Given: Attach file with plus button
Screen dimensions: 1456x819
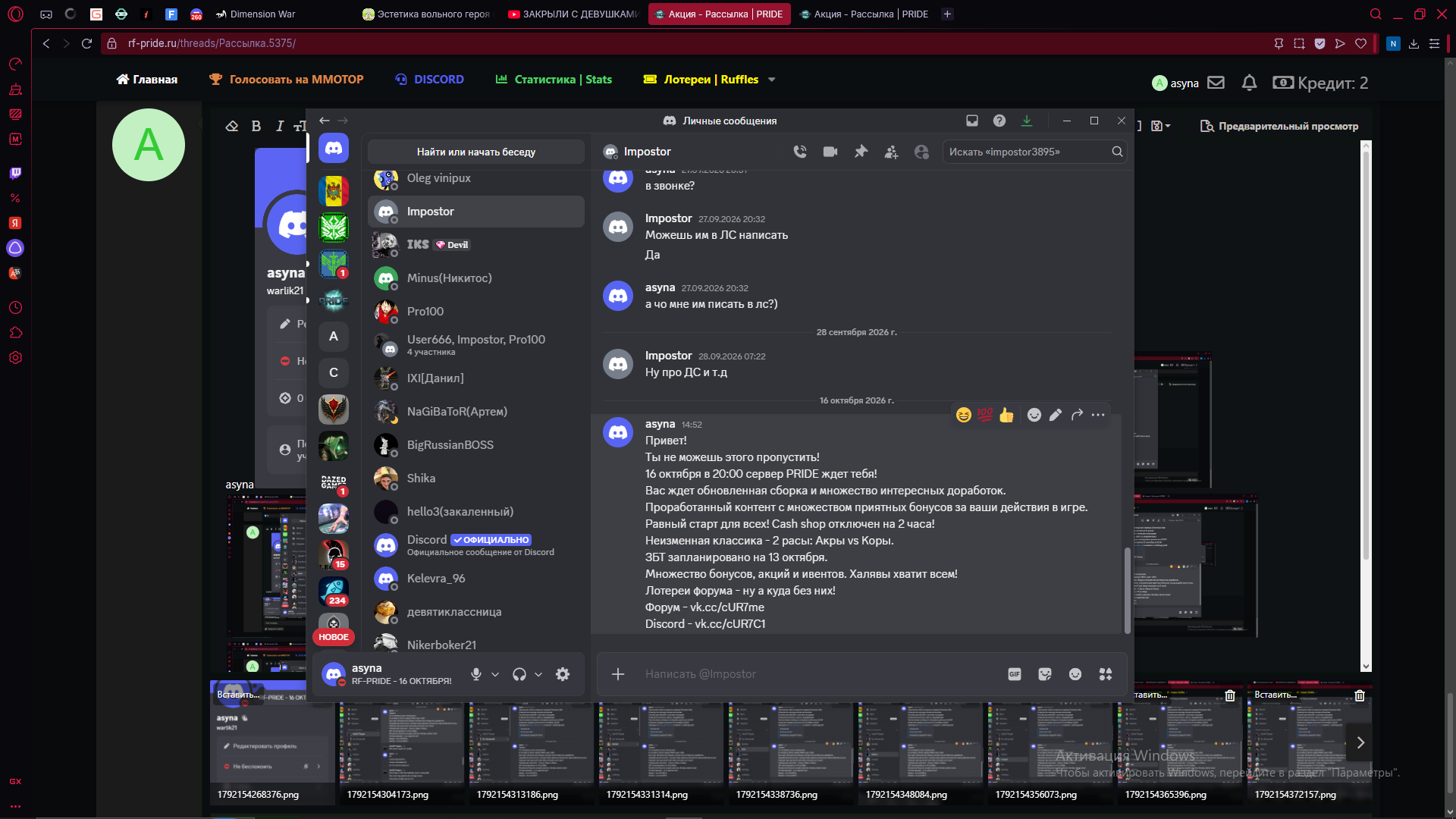Looking at the screenshot, I should pyautogui.click(x=618, y=674).
